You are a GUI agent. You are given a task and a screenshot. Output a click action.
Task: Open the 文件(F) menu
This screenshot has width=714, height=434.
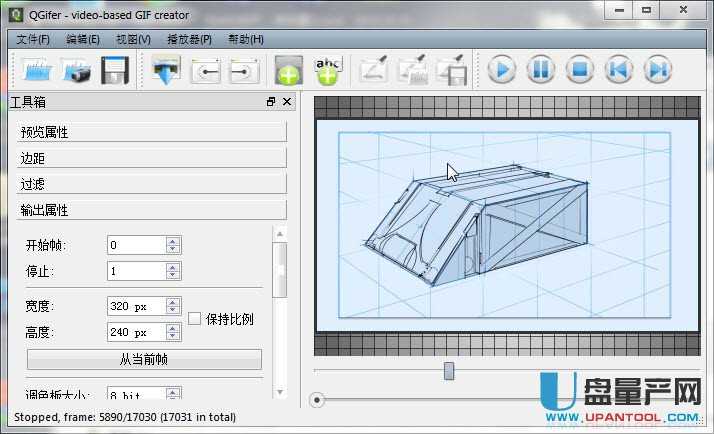point(33,39)
